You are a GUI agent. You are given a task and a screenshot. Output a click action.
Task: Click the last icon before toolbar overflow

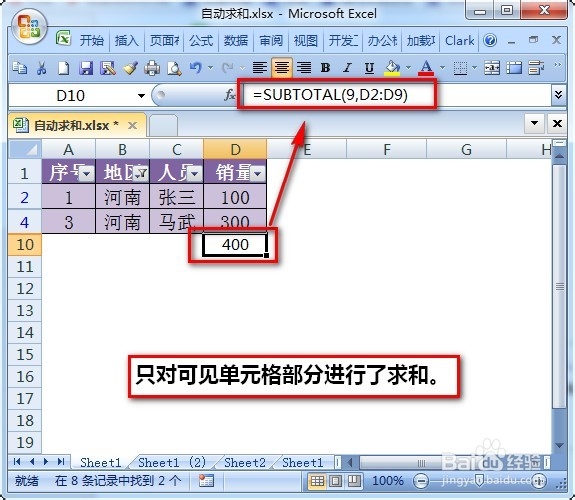coord(536,68)
